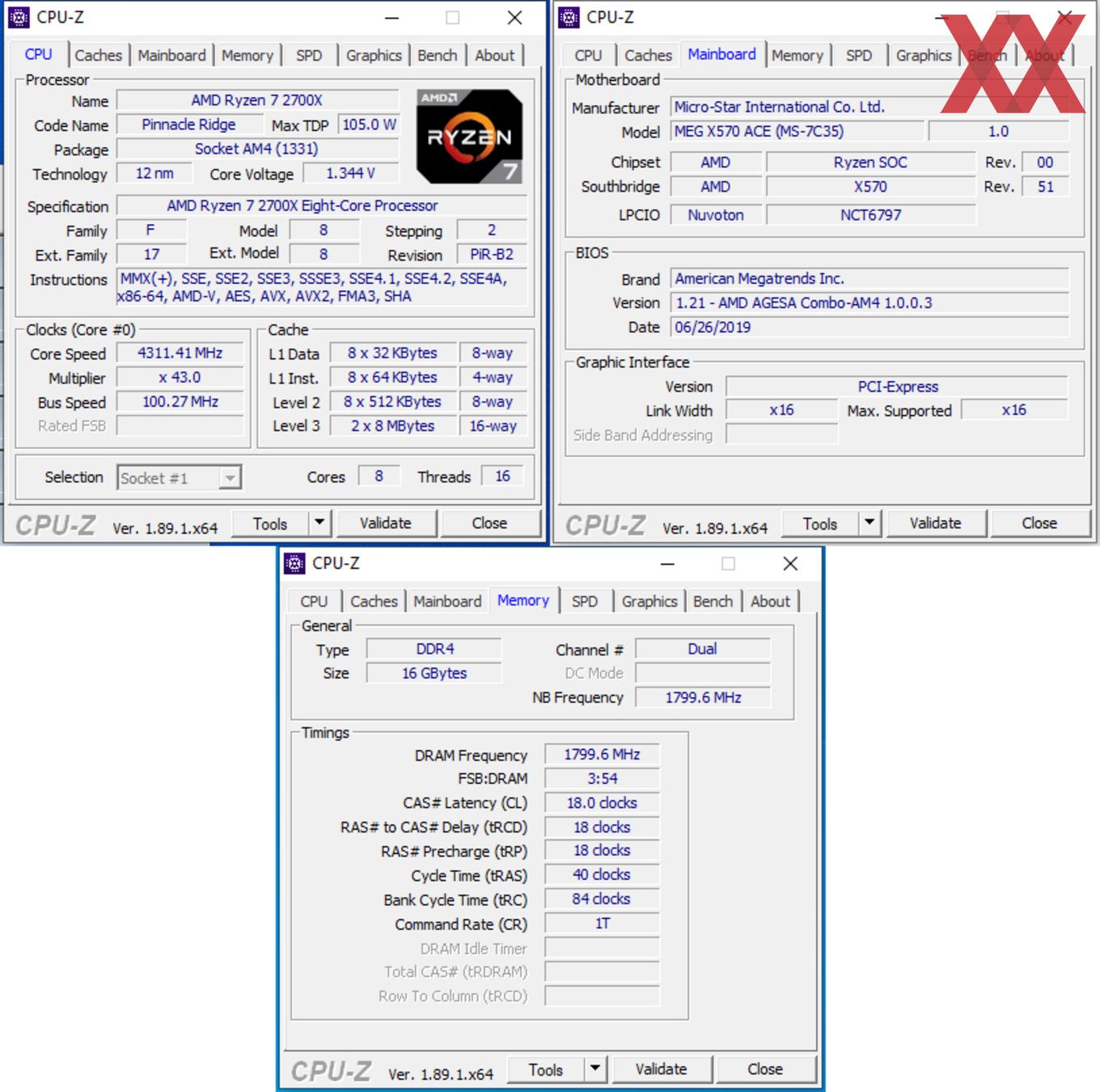
Task: Click BIOS date '06/26/2019'
Action: click(x=869, y=327)
